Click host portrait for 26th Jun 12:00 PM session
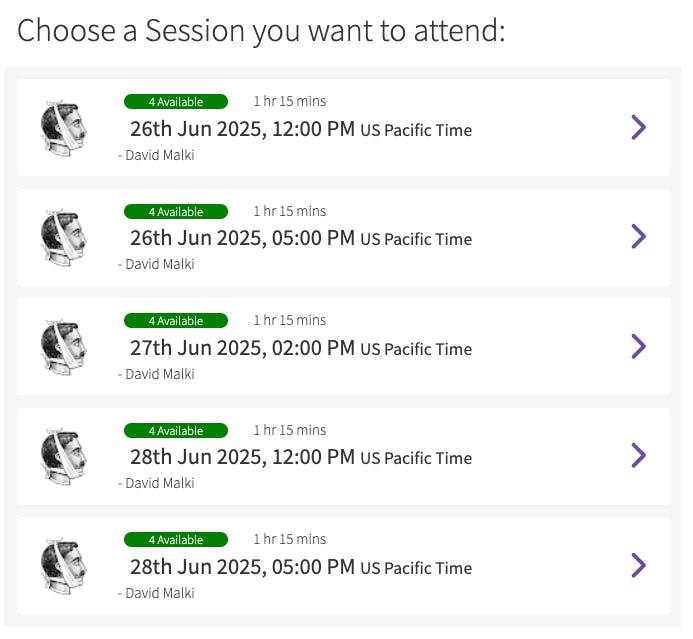 pos(63,128)
